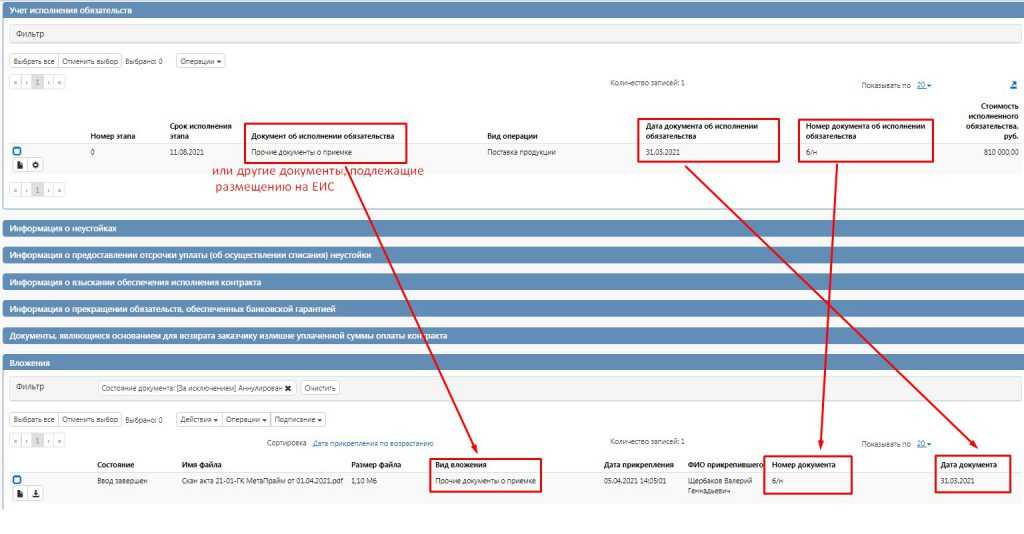The height and width of the screenshot is (534, 1024).
Task: Go to first page below obligations table
Action: click(x=15, y=190)
